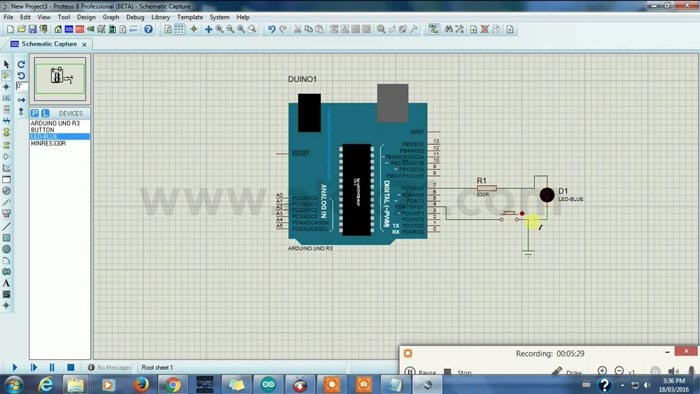
Task: Rotate clockwise icon
Action: click(x=21, y=64)
